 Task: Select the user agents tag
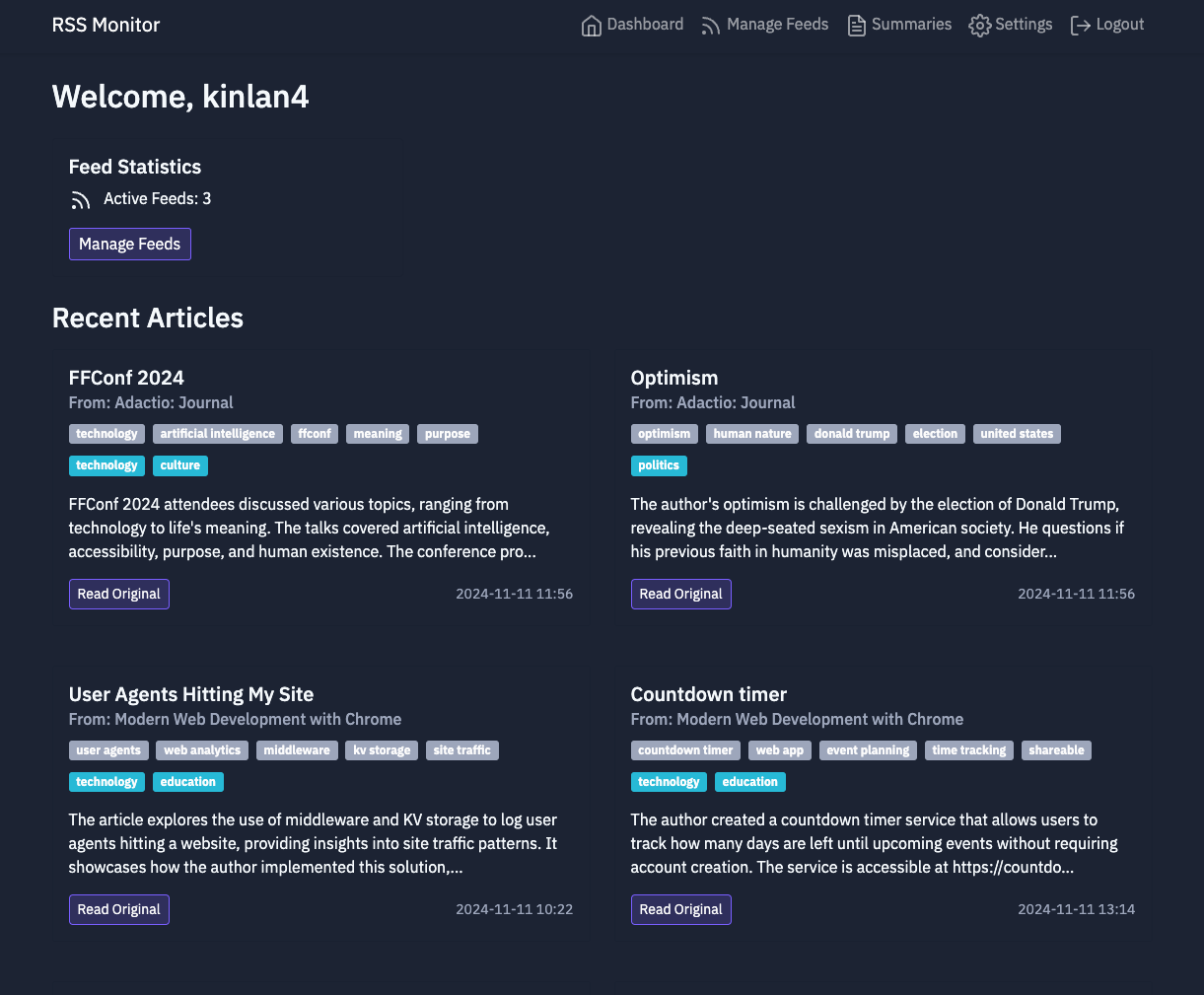[108, 750]
